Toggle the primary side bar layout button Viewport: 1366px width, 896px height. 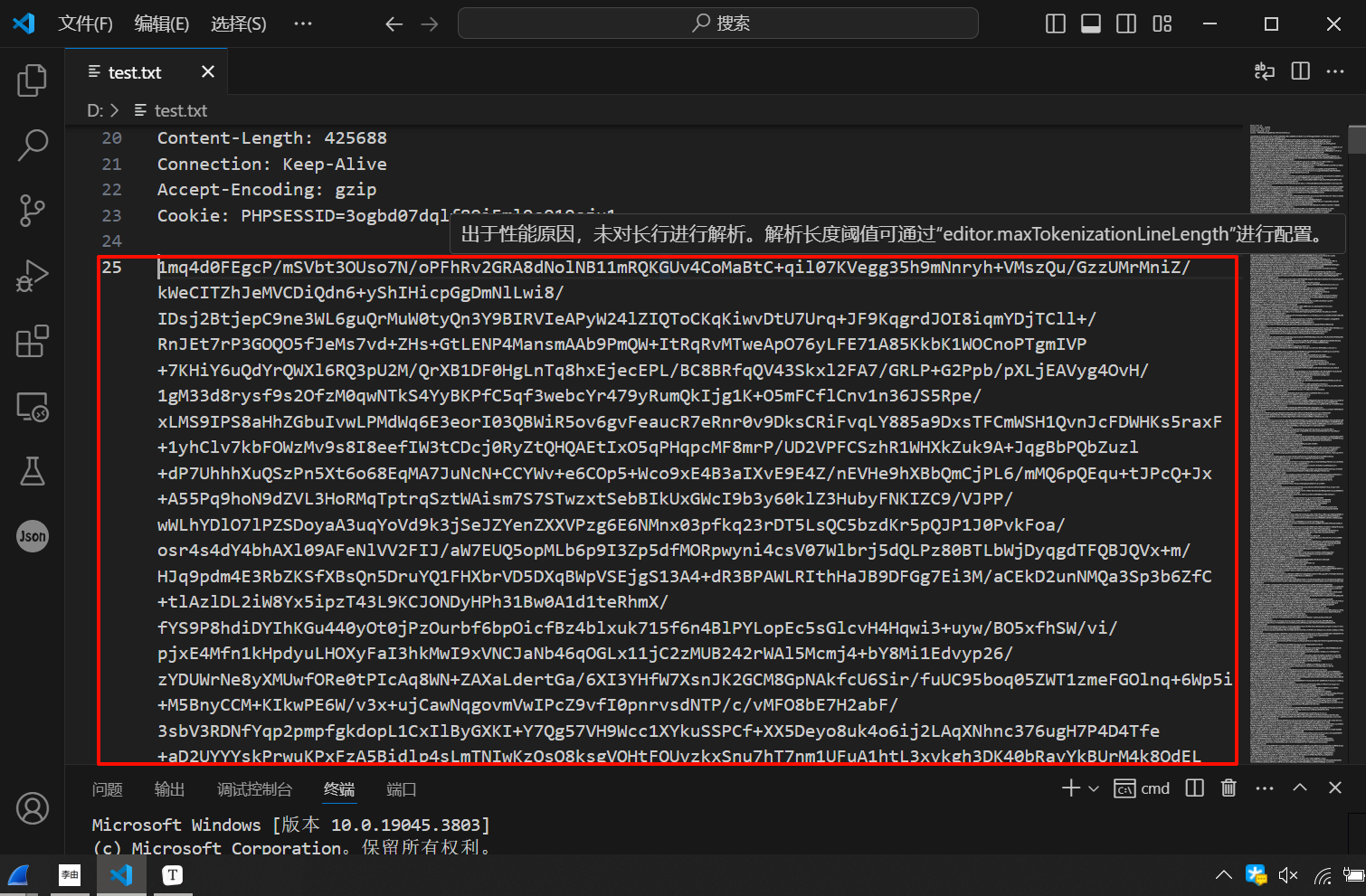(1055, 24)
